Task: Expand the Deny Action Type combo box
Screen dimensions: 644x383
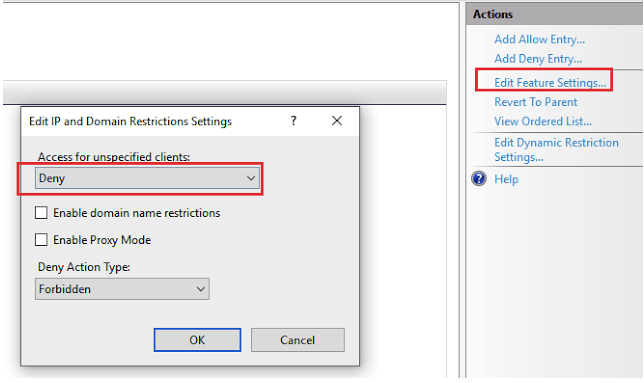Action: [122, 289]
